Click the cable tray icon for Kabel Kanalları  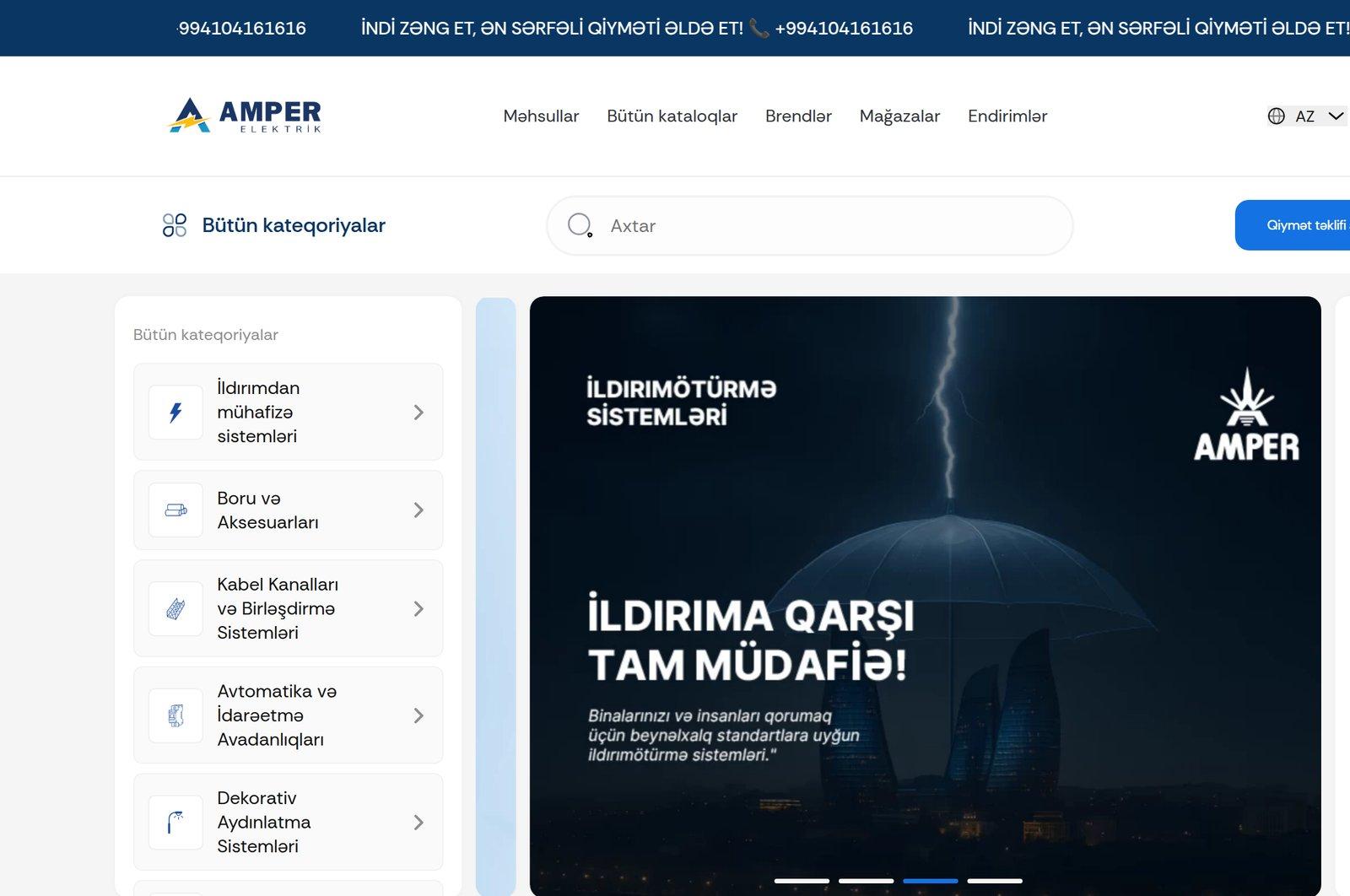tap(175, 608)
